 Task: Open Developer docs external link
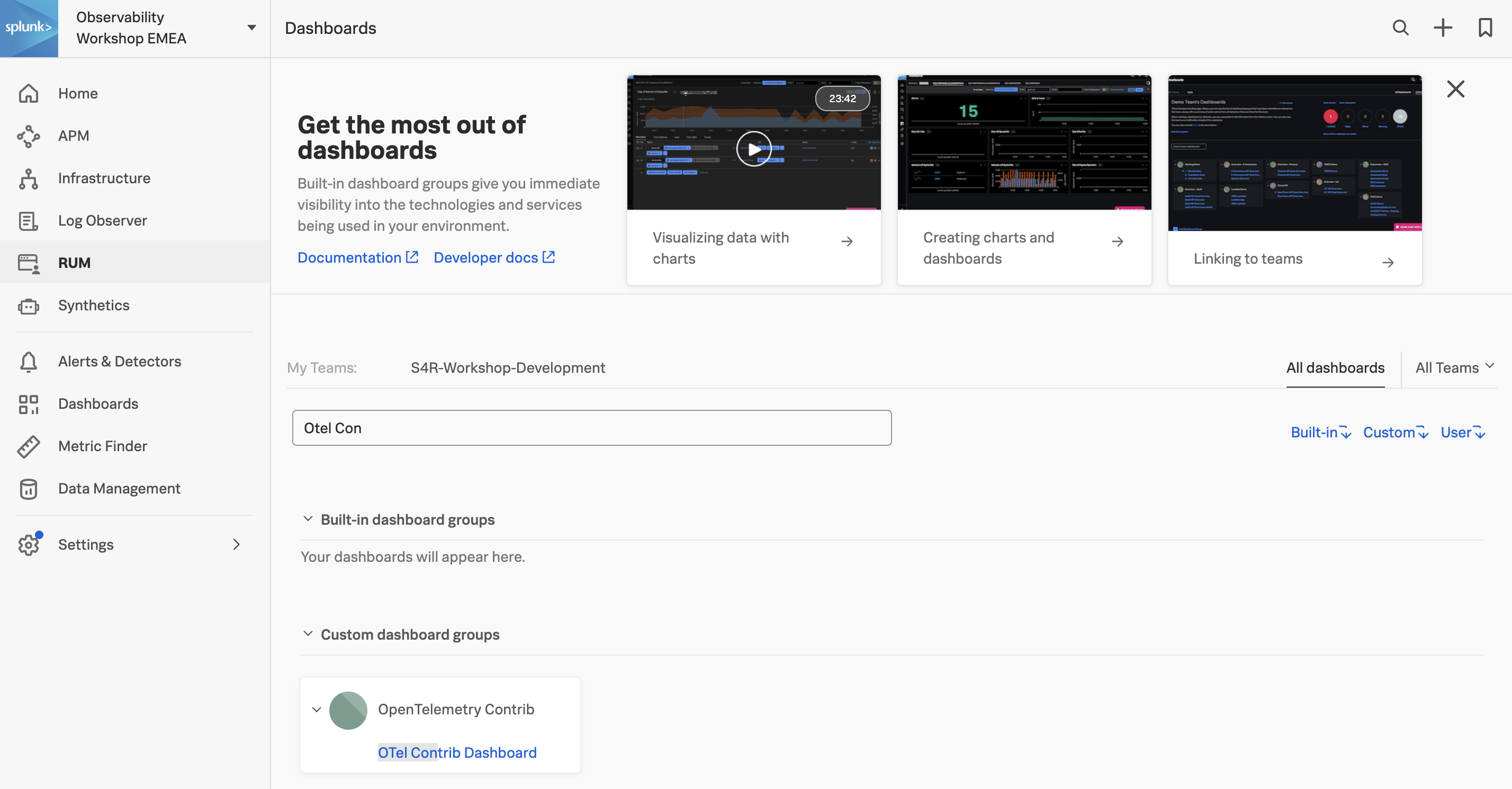click(493, 257)
